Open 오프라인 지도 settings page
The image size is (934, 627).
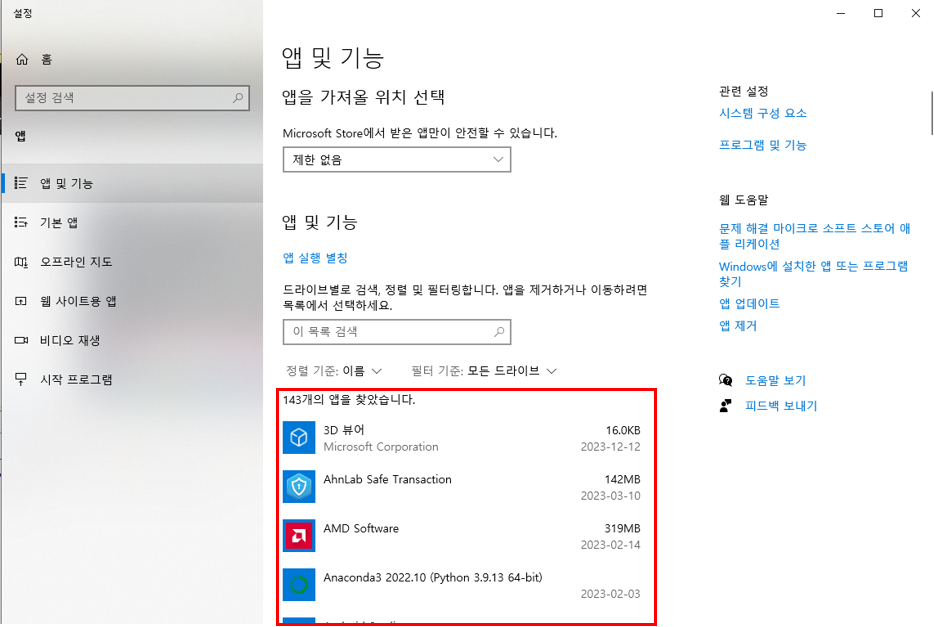(x=132, y=262)
